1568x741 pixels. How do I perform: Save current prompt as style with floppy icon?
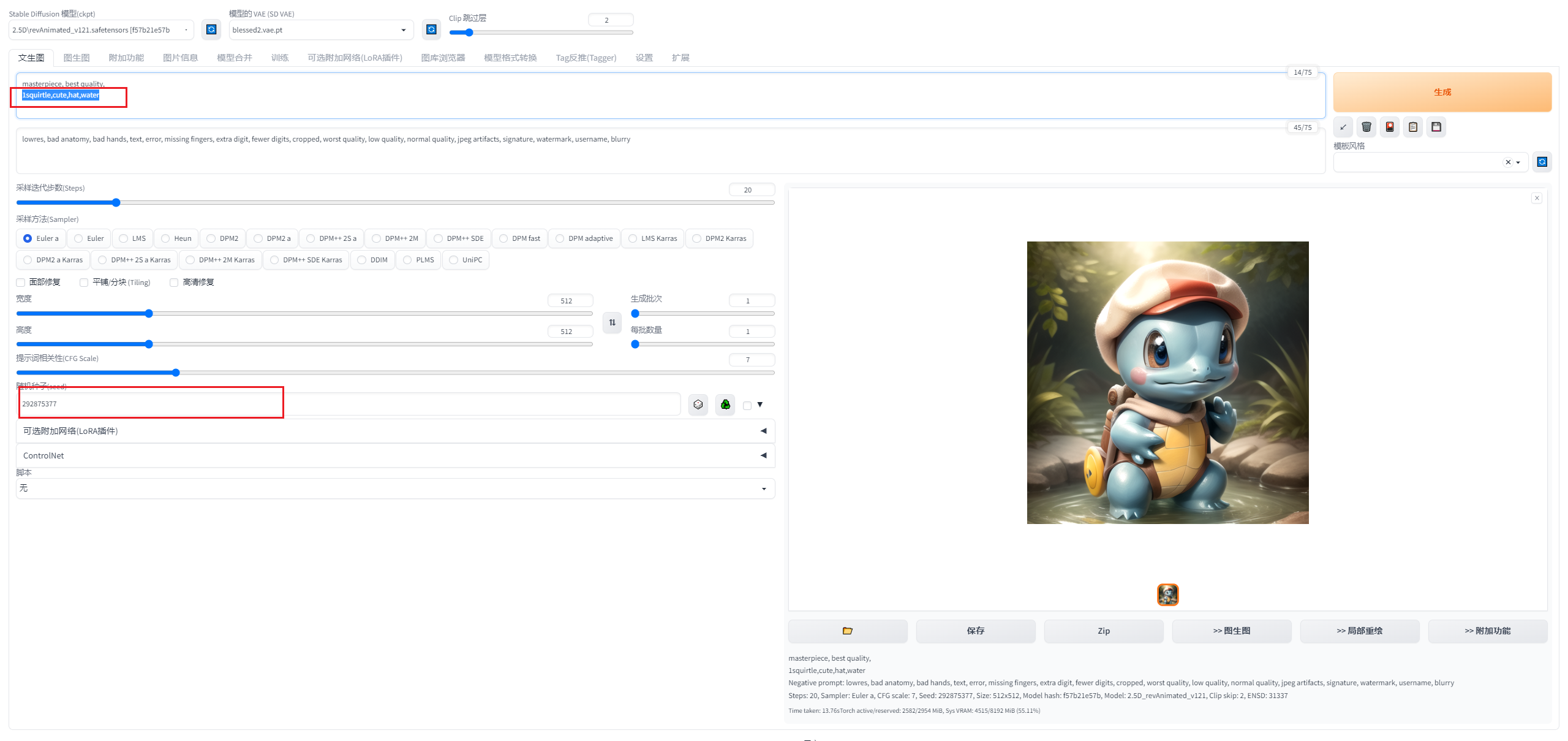pyautogui.click(x=1436, y=127)
